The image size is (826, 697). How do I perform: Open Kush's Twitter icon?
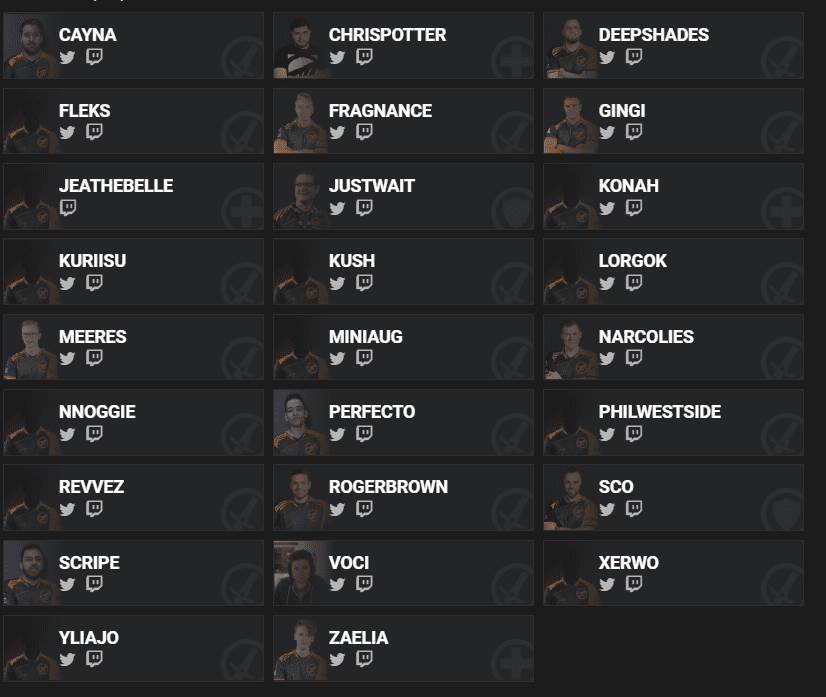point(337,283)
